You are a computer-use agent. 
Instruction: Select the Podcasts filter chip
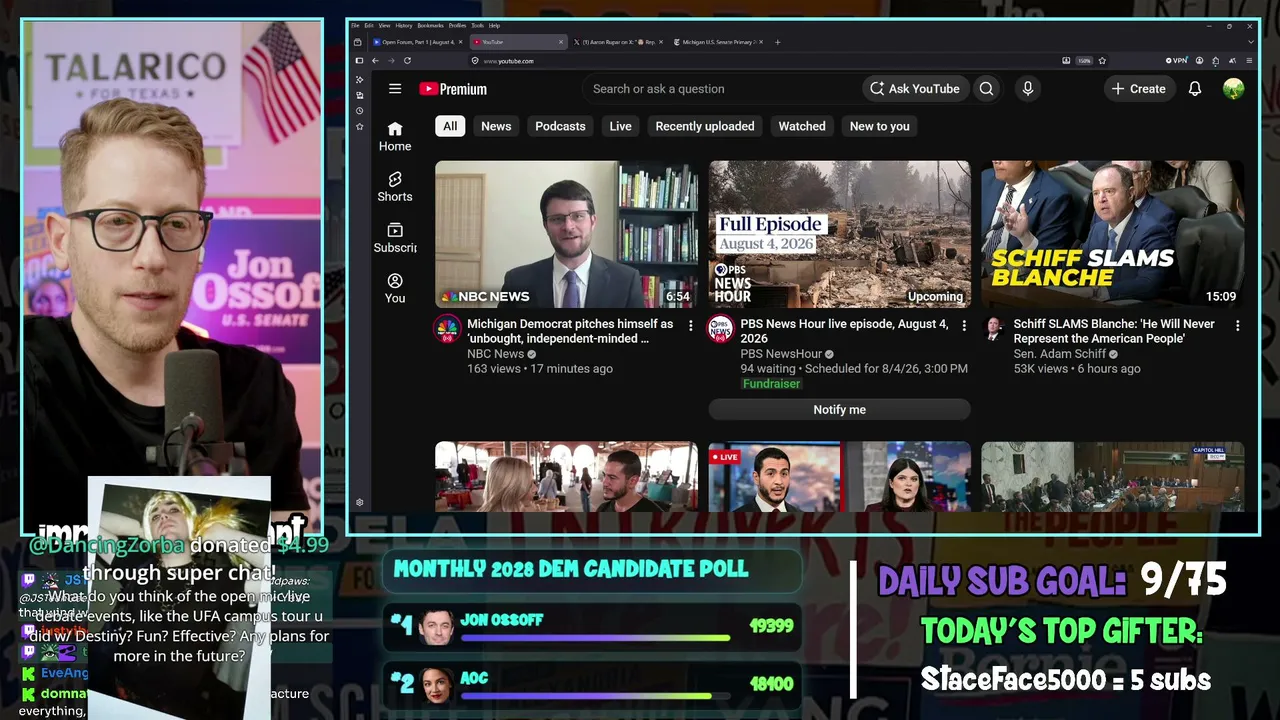pos(560,126)
